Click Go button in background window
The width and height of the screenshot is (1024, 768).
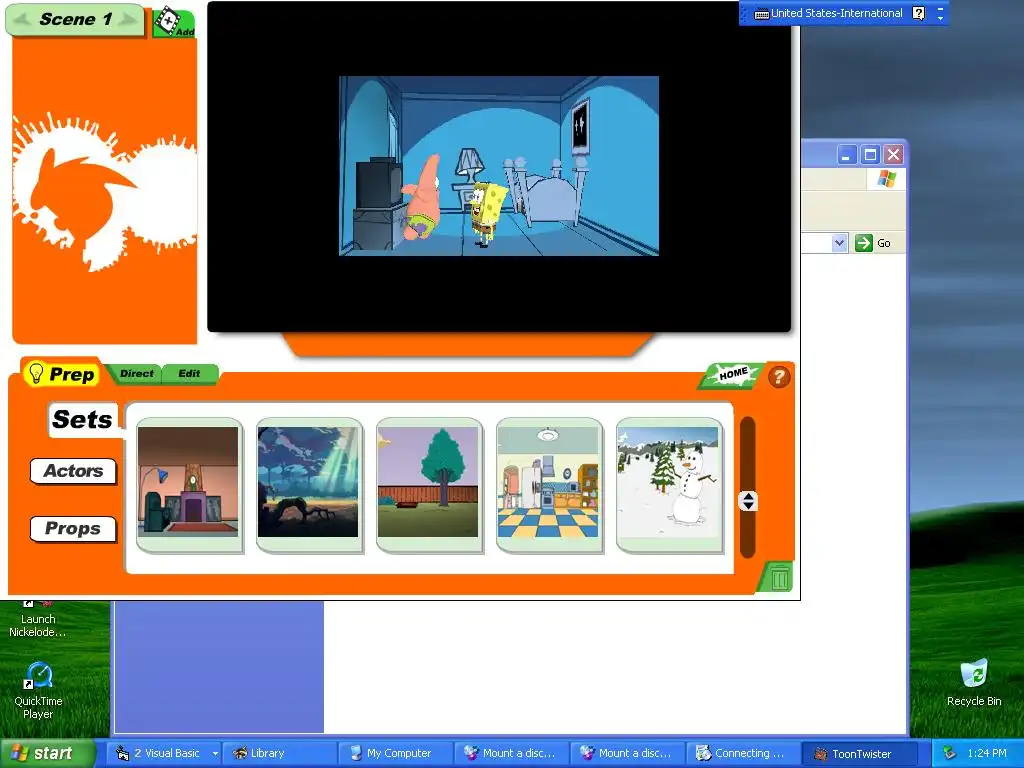tap(874, 243)
